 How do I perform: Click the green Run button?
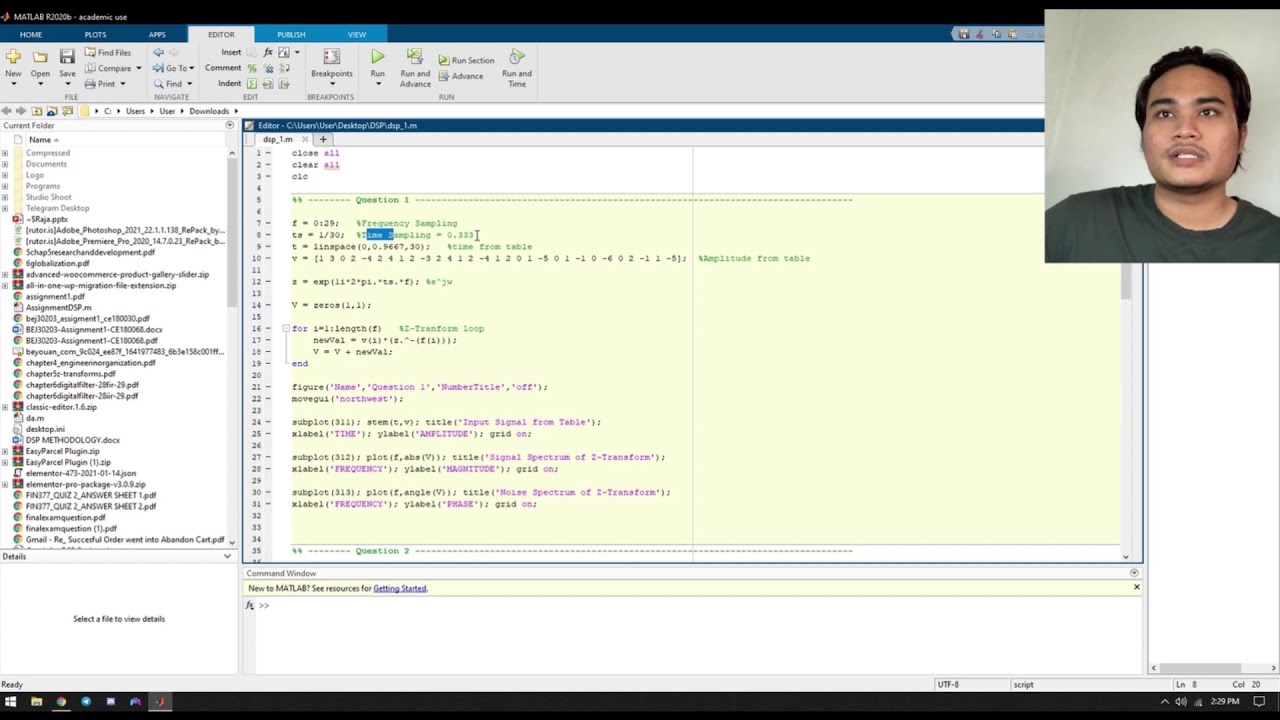pos(377,57)
